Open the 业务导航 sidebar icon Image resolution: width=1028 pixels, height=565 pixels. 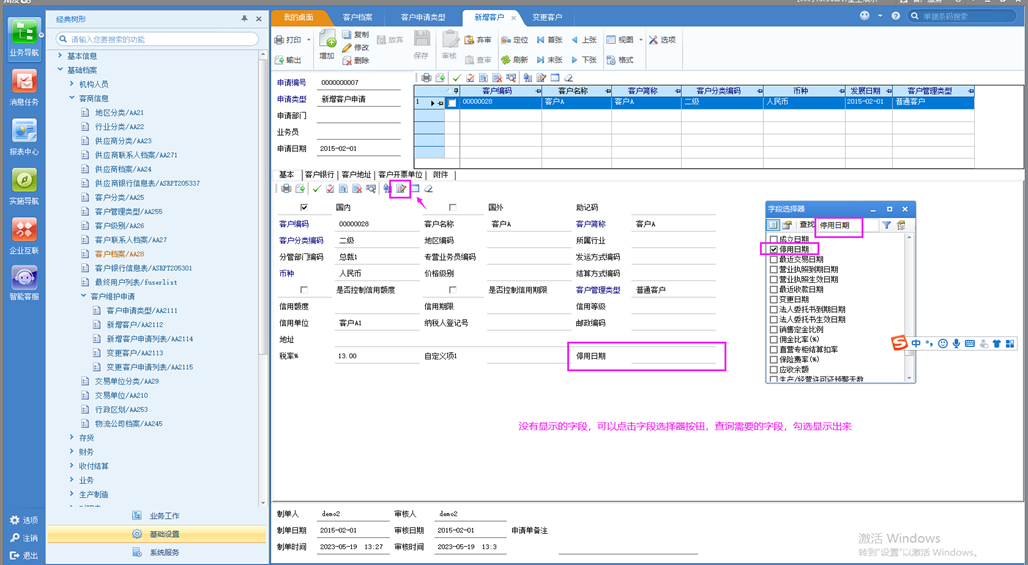[24, 37]
